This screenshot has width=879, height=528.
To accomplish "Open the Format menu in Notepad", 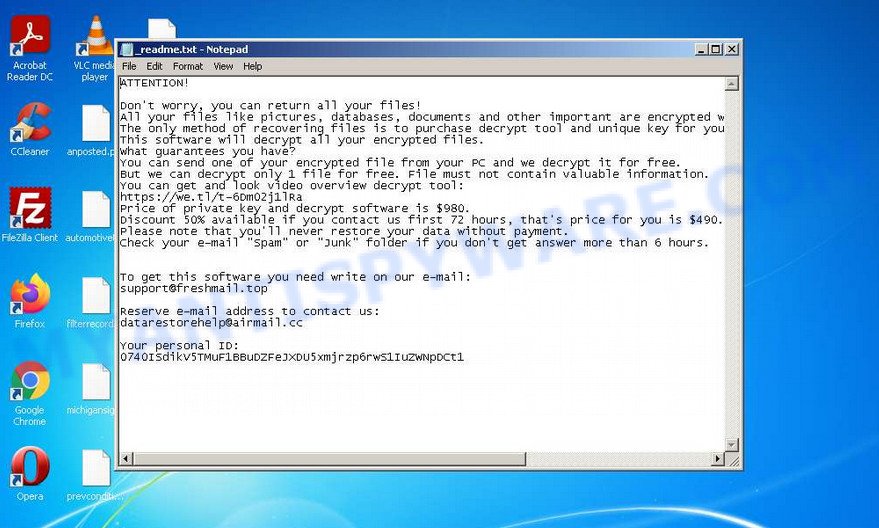I will (187, 66).
